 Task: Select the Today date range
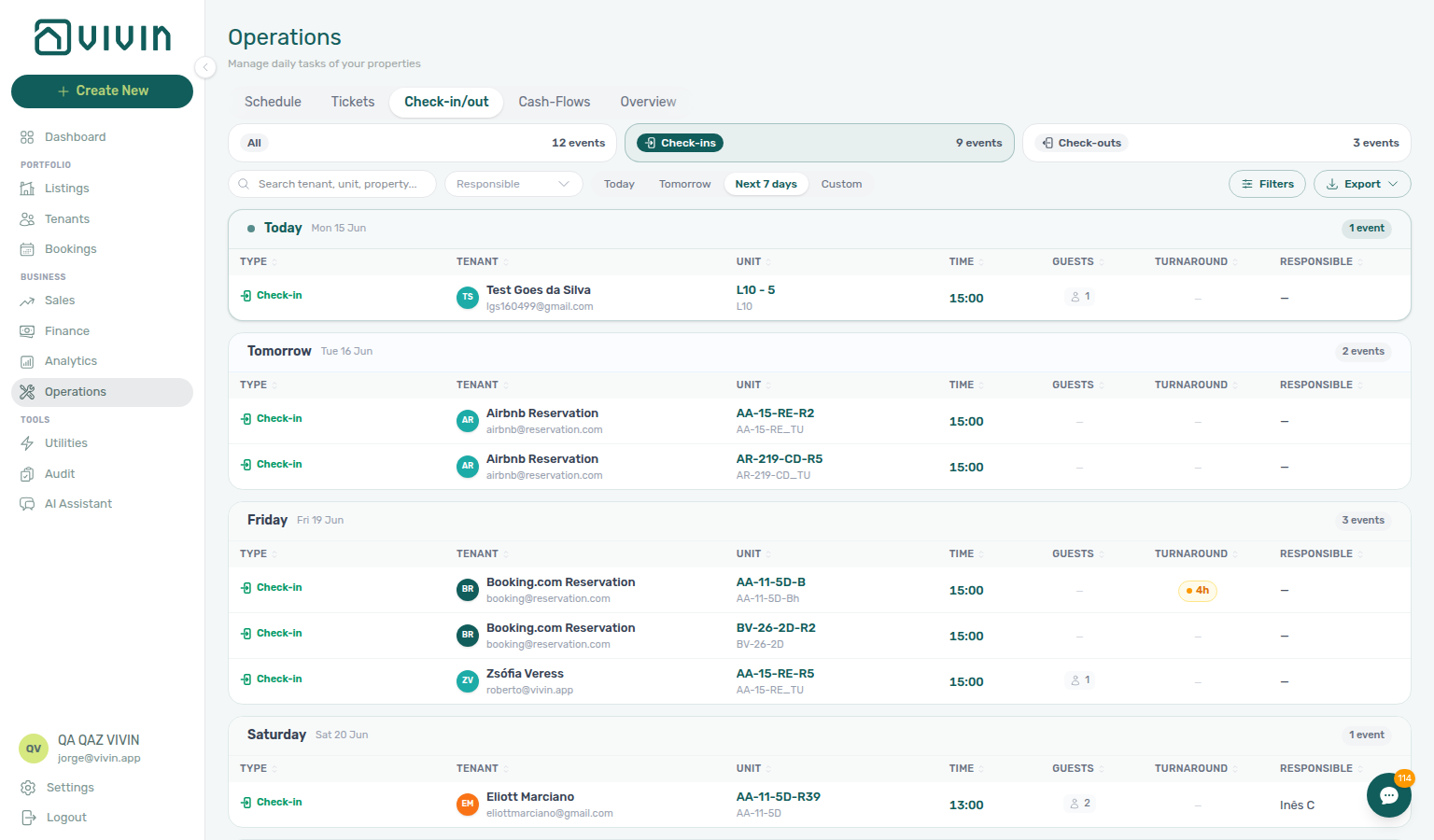[619, 184]
